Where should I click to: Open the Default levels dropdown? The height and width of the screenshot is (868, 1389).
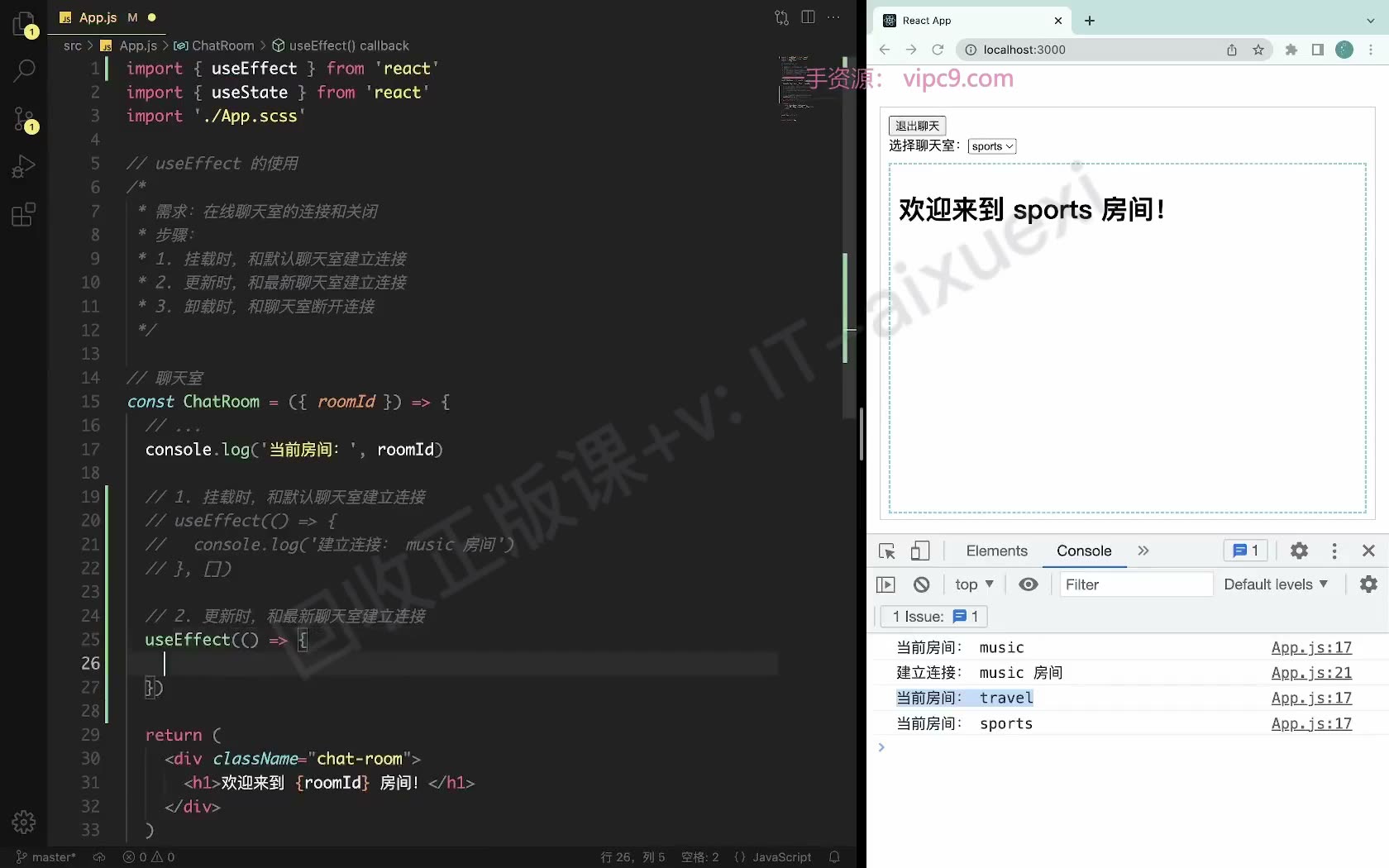click(1276, 584)
